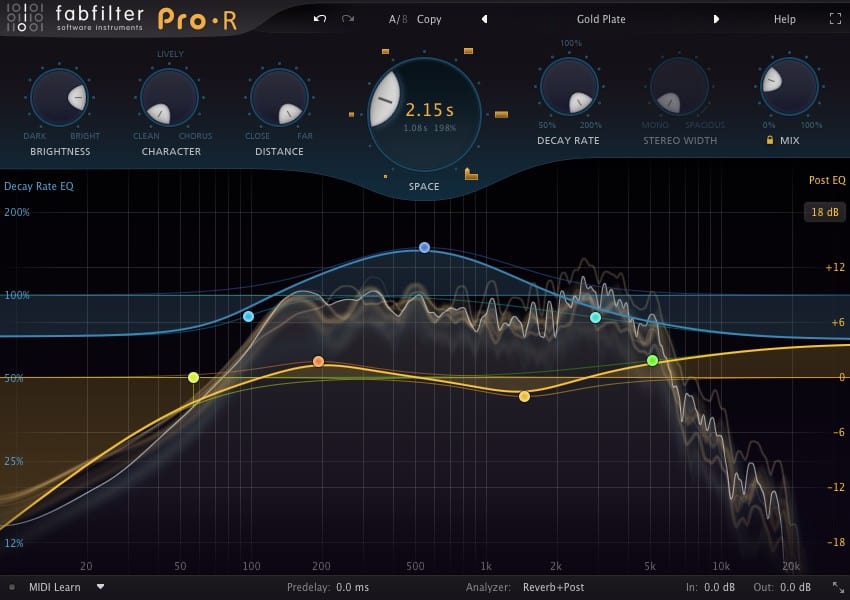
Task: Go to next preset arrow
Action: (x=716, y=19)
